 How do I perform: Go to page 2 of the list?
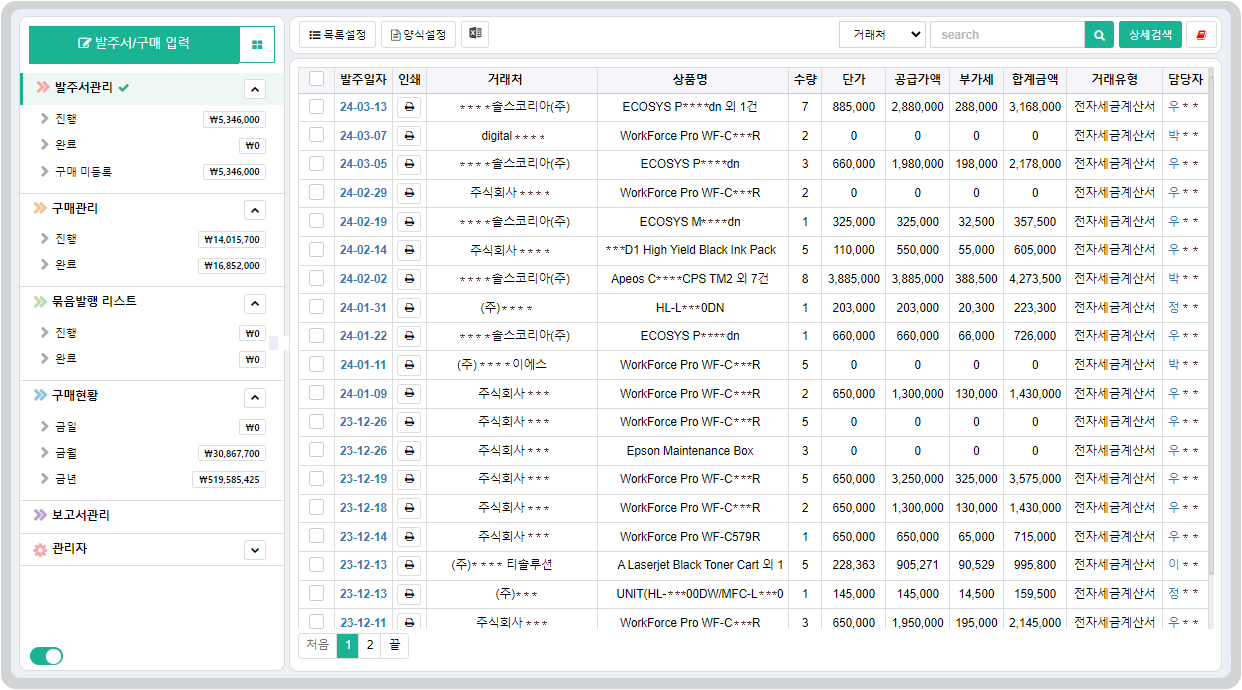370,645
